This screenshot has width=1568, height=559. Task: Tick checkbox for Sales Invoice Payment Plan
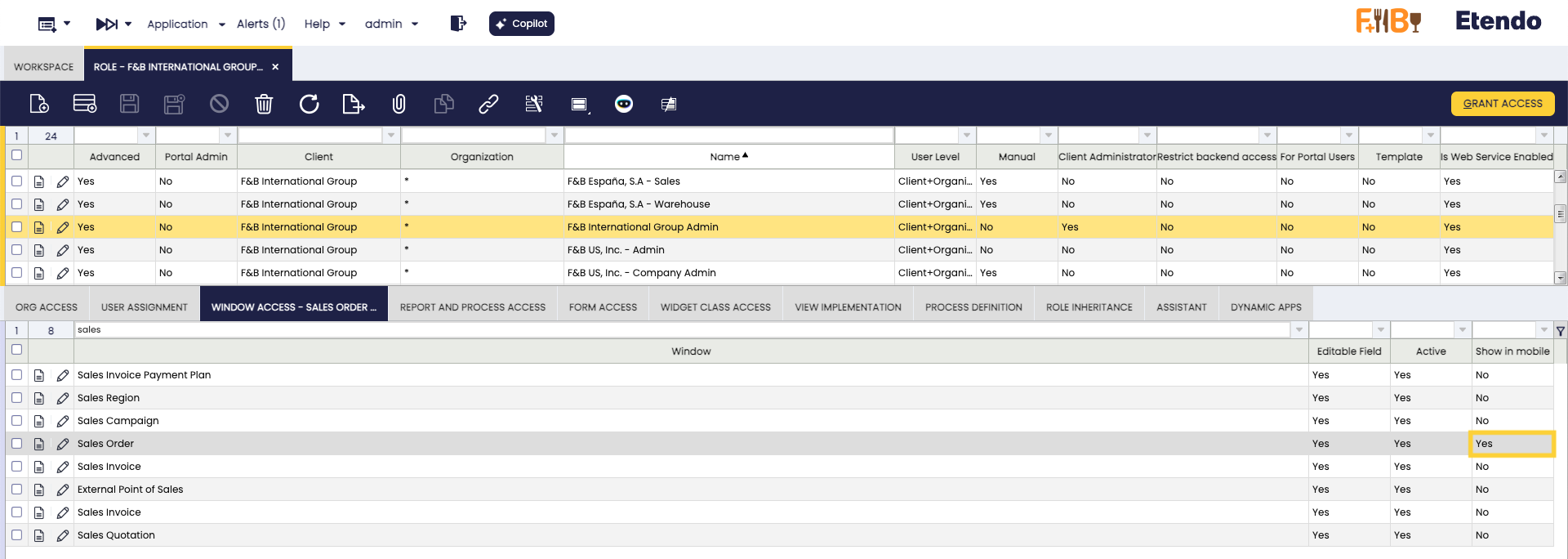coord(16,374)
